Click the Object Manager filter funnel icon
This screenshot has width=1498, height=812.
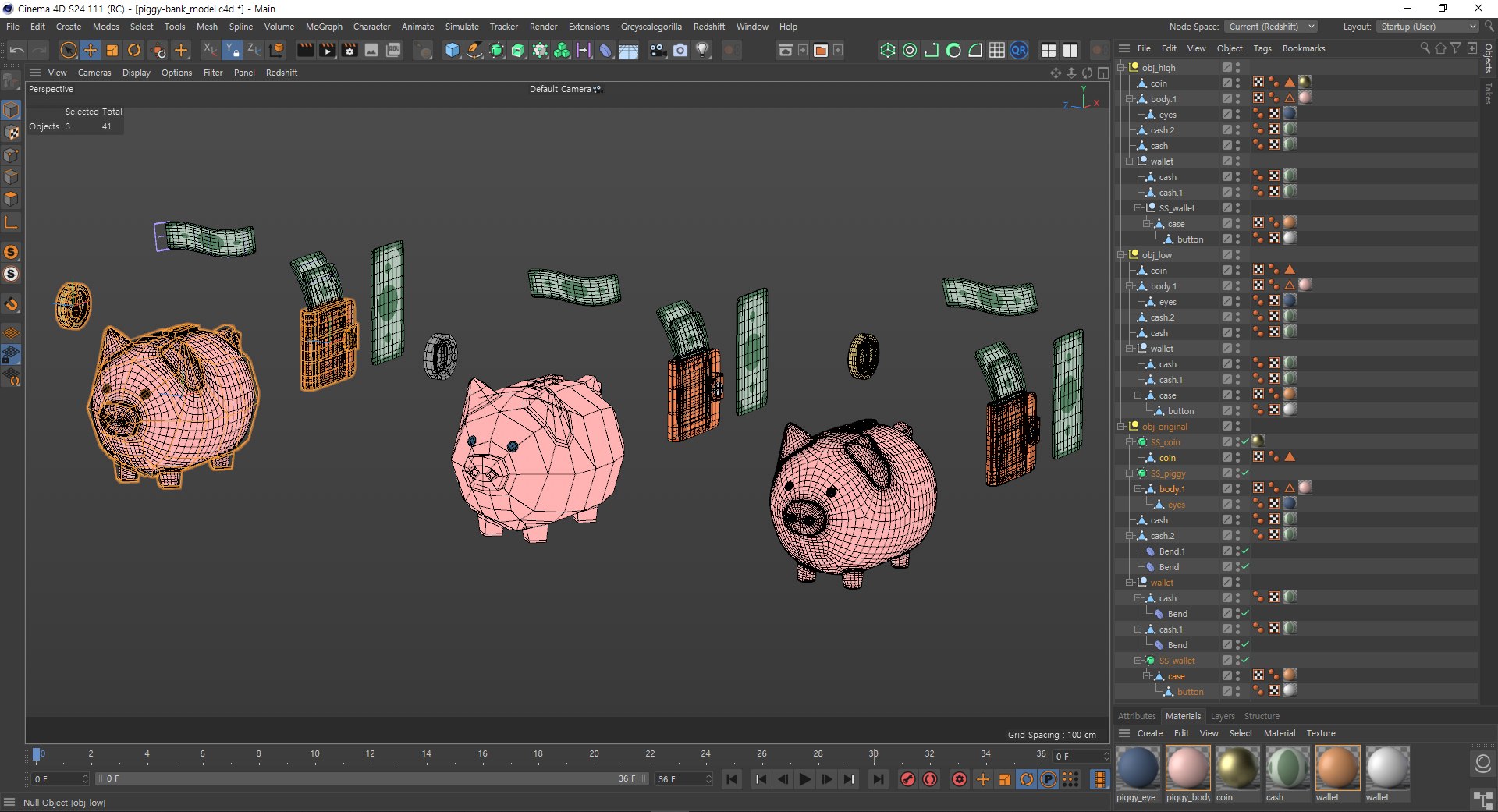(x=1456, y=48)
